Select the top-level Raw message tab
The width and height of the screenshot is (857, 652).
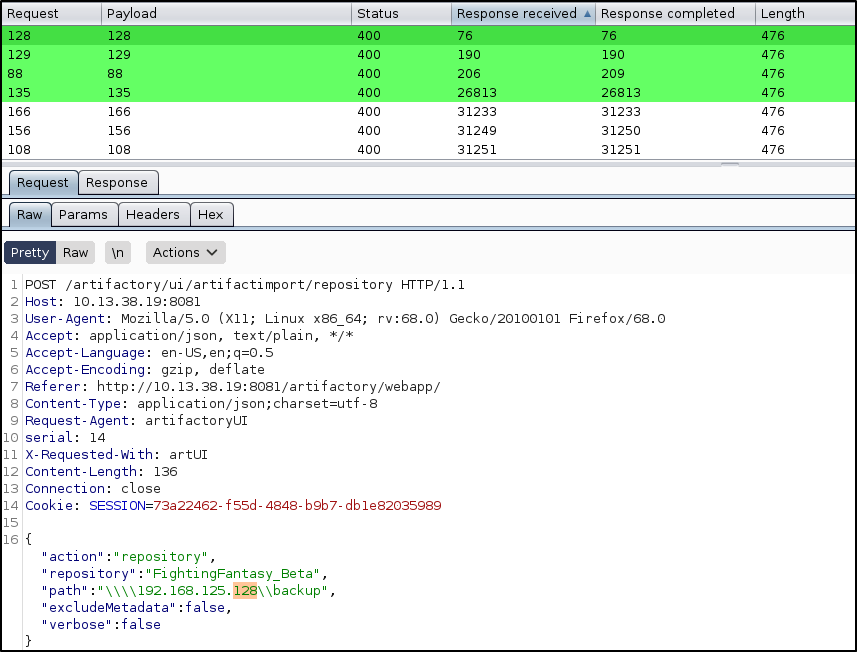[30, 215]
